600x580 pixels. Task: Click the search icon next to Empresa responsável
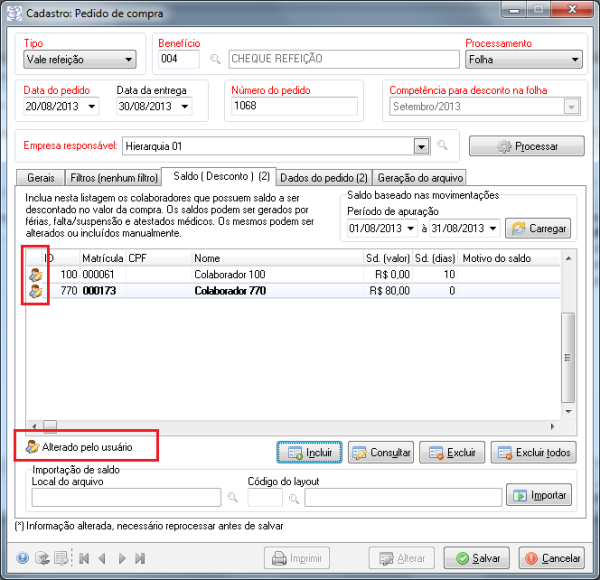click(441, 146)
